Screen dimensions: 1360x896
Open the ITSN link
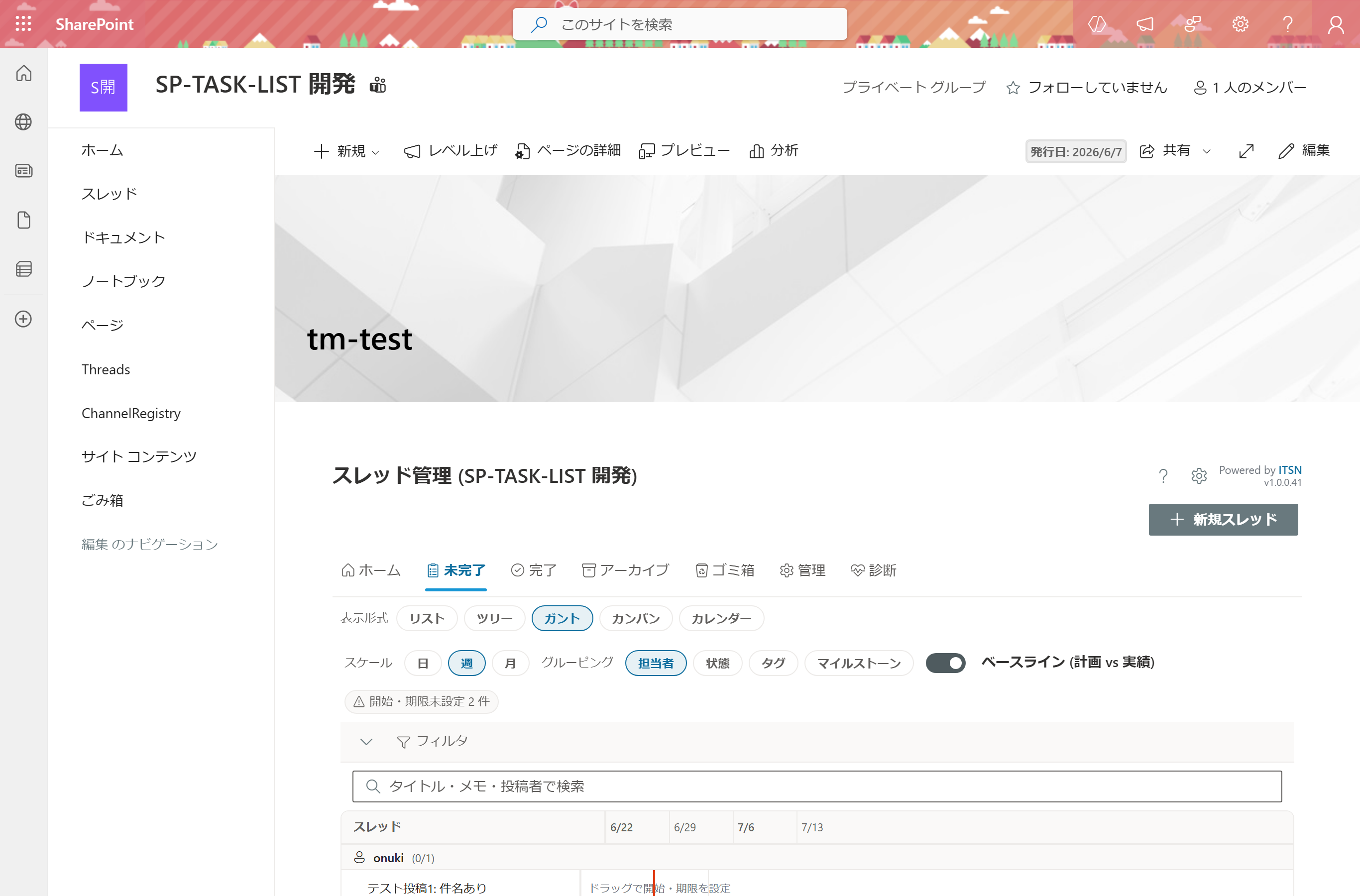(1290, 470)
